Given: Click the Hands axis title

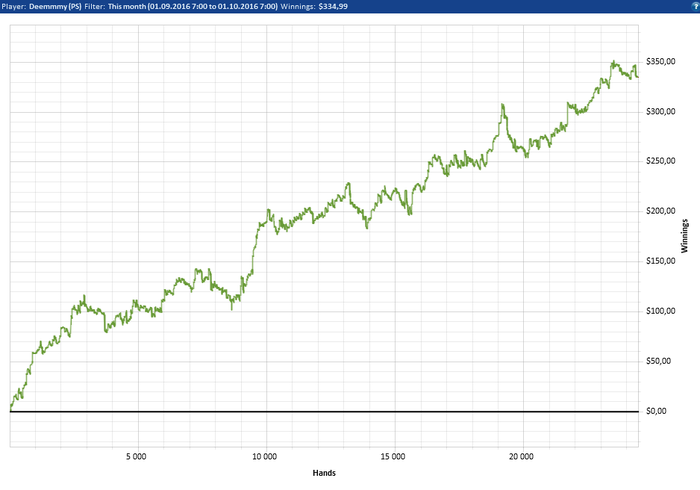Looking at the screenshot, I should tap(324, 473).
